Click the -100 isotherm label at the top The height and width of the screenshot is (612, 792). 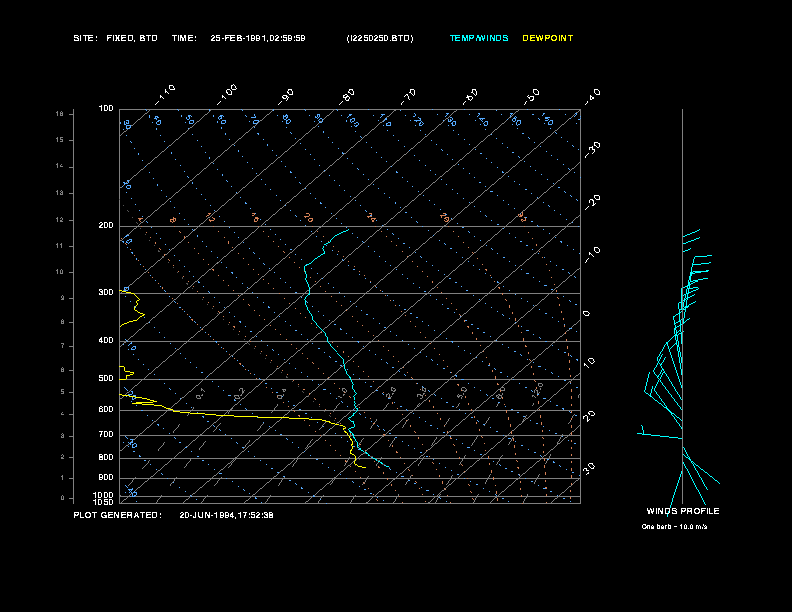[x=226, y=95]
